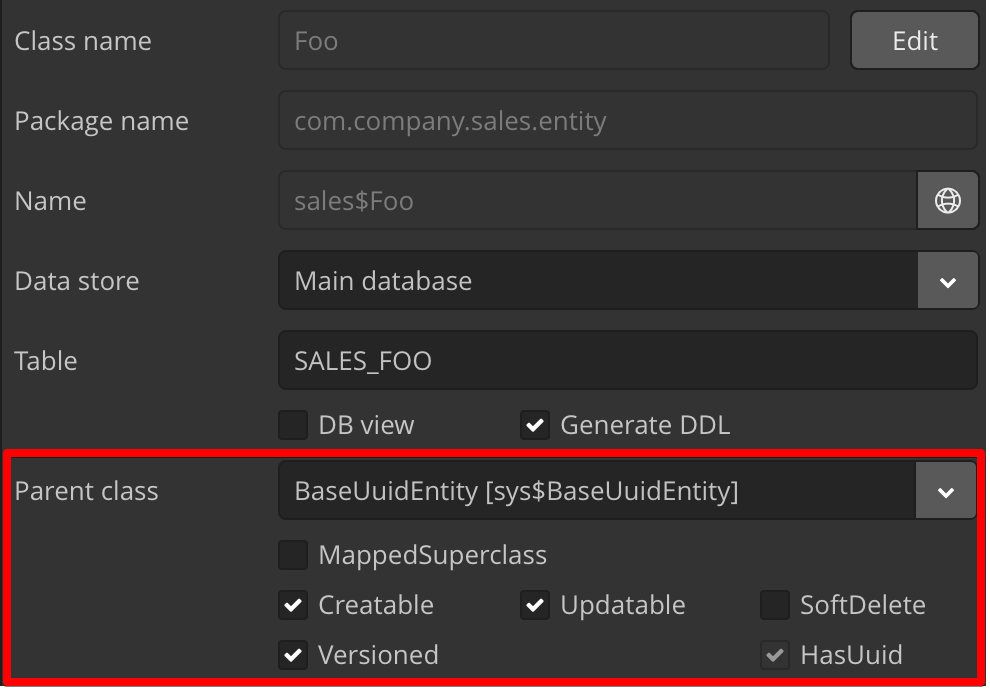Click the Generate DDL label text
Viewport: 990px width, 690px height.
tap(645, 425)
